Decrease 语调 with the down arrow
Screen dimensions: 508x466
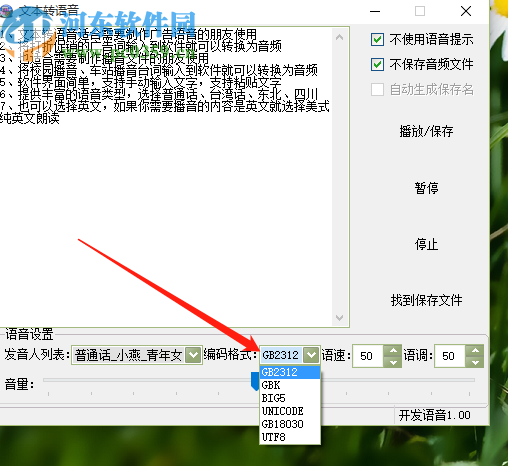pos(475,362)
